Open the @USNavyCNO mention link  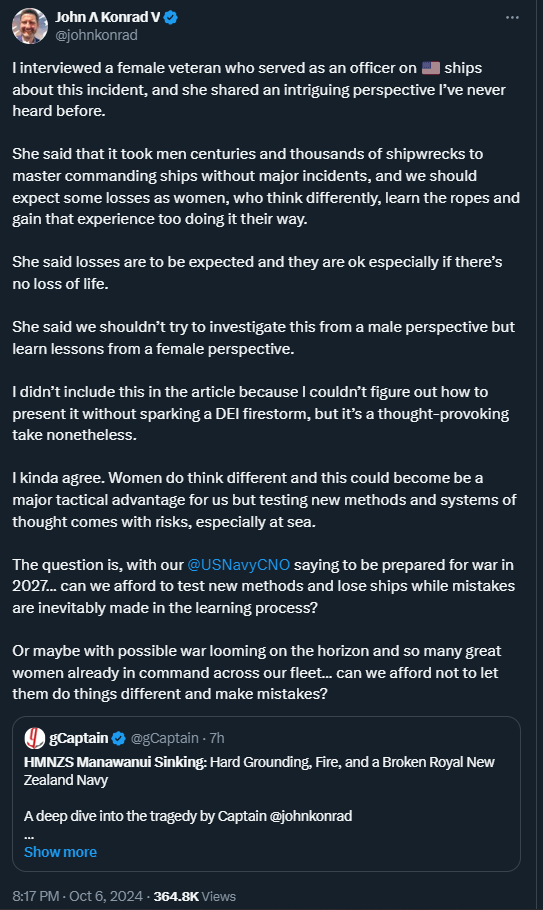[x=238, y=565]
